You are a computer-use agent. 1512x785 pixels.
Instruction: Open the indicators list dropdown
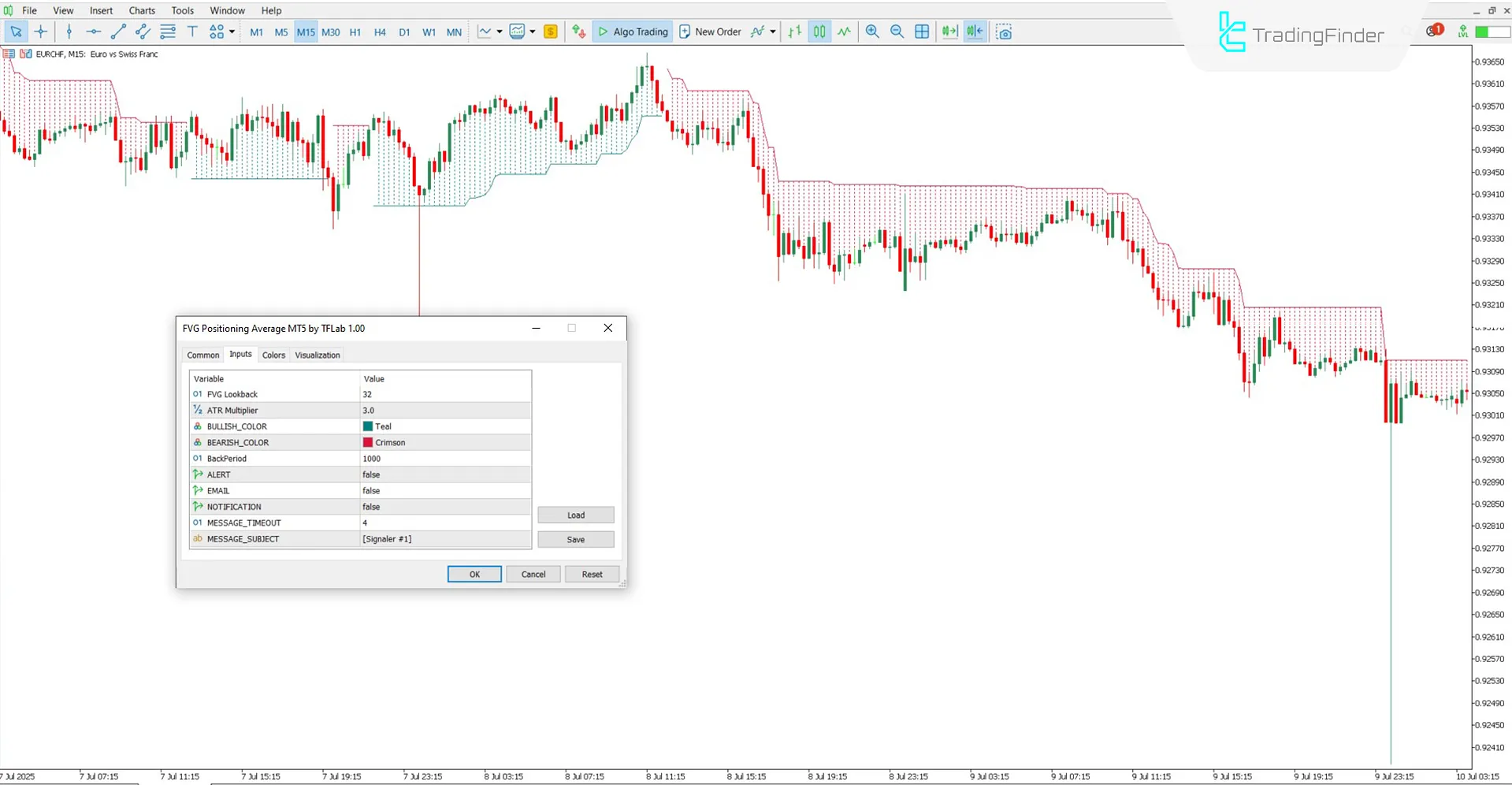click(533, 32)
